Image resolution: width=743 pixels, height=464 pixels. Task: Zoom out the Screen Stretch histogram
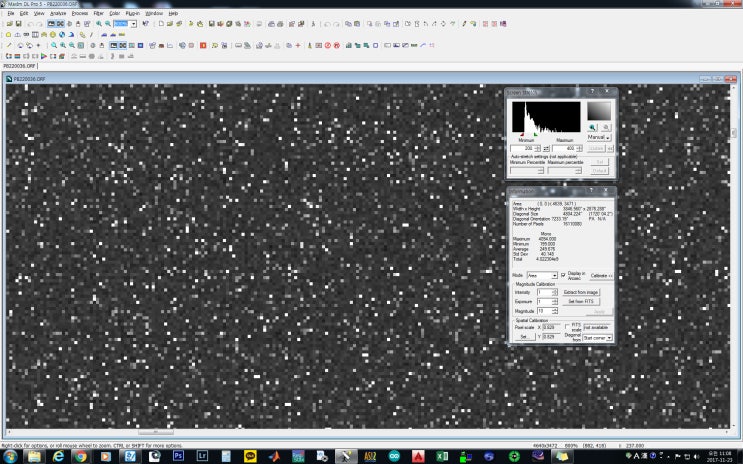click(606, 127)
